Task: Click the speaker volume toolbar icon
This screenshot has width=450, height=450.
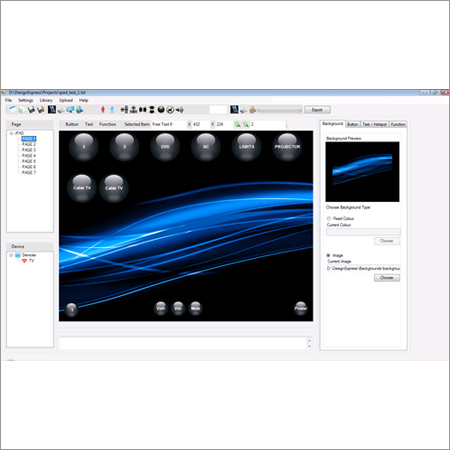Action: pyautogui.click(x=180, y=109)
